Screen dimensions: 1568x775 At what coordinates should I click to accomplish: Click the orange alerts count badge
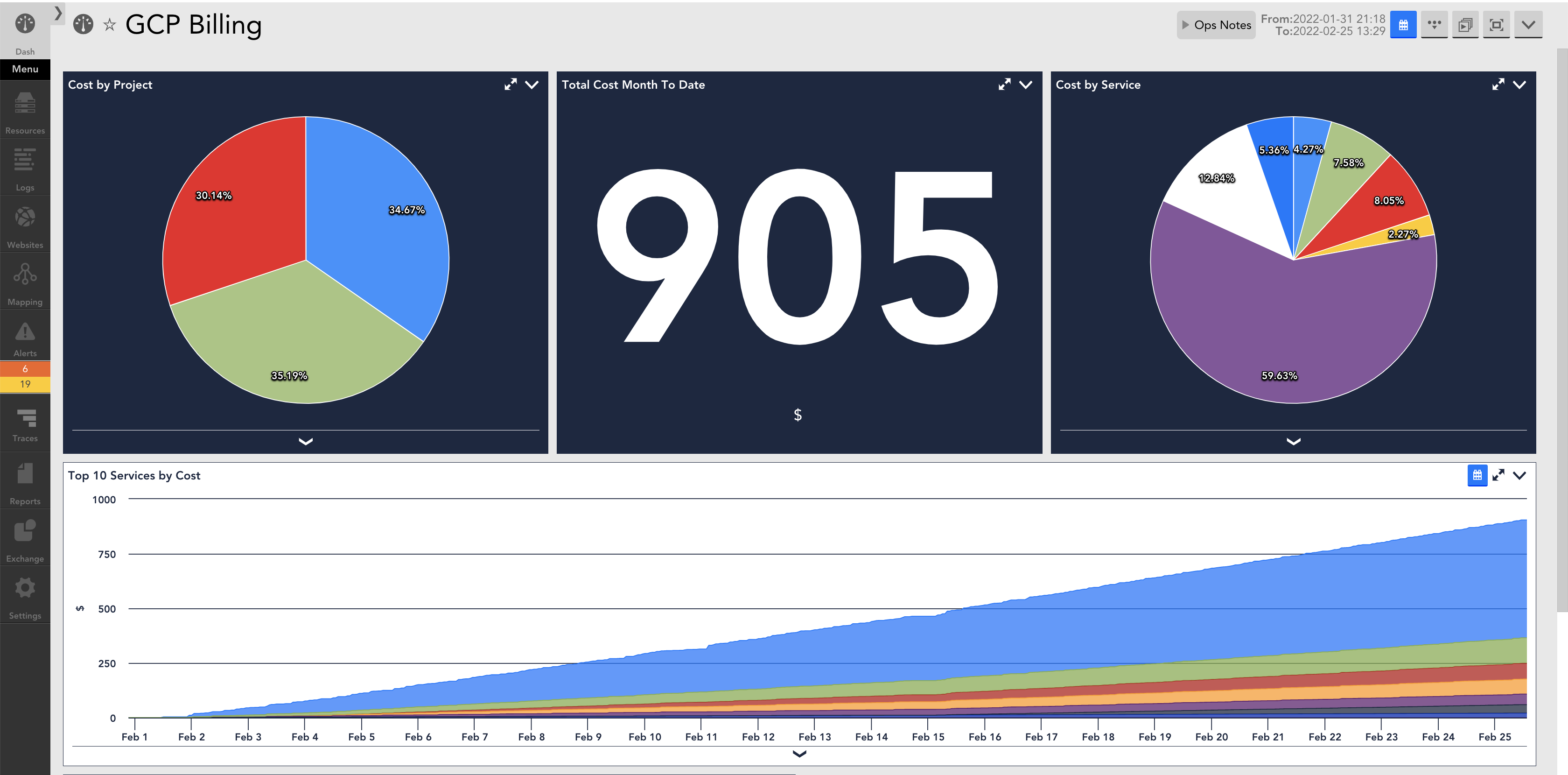[x=25, y=368]
